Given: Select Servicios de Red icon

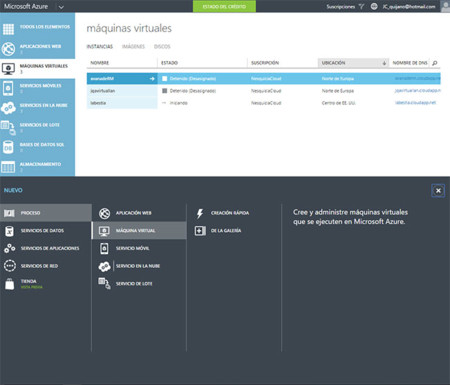Looking at the screenshot, I should click(x=10, y=266).
